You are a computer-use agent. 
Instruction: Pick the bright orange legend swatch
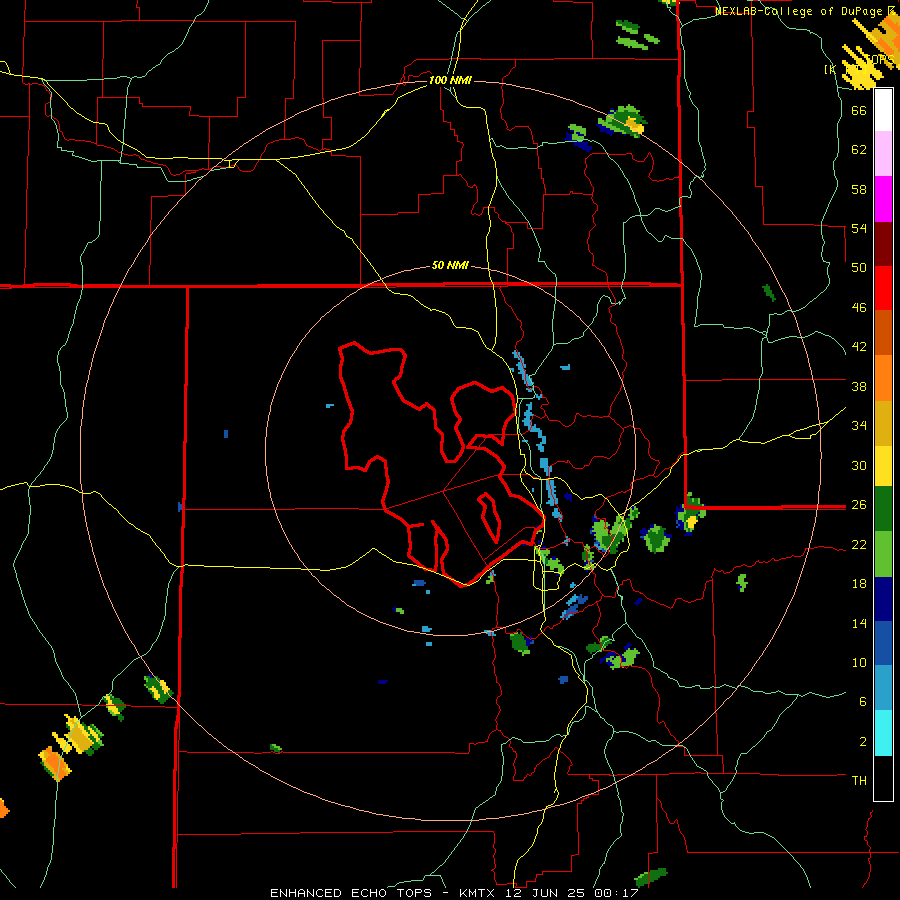click(883, 378)
